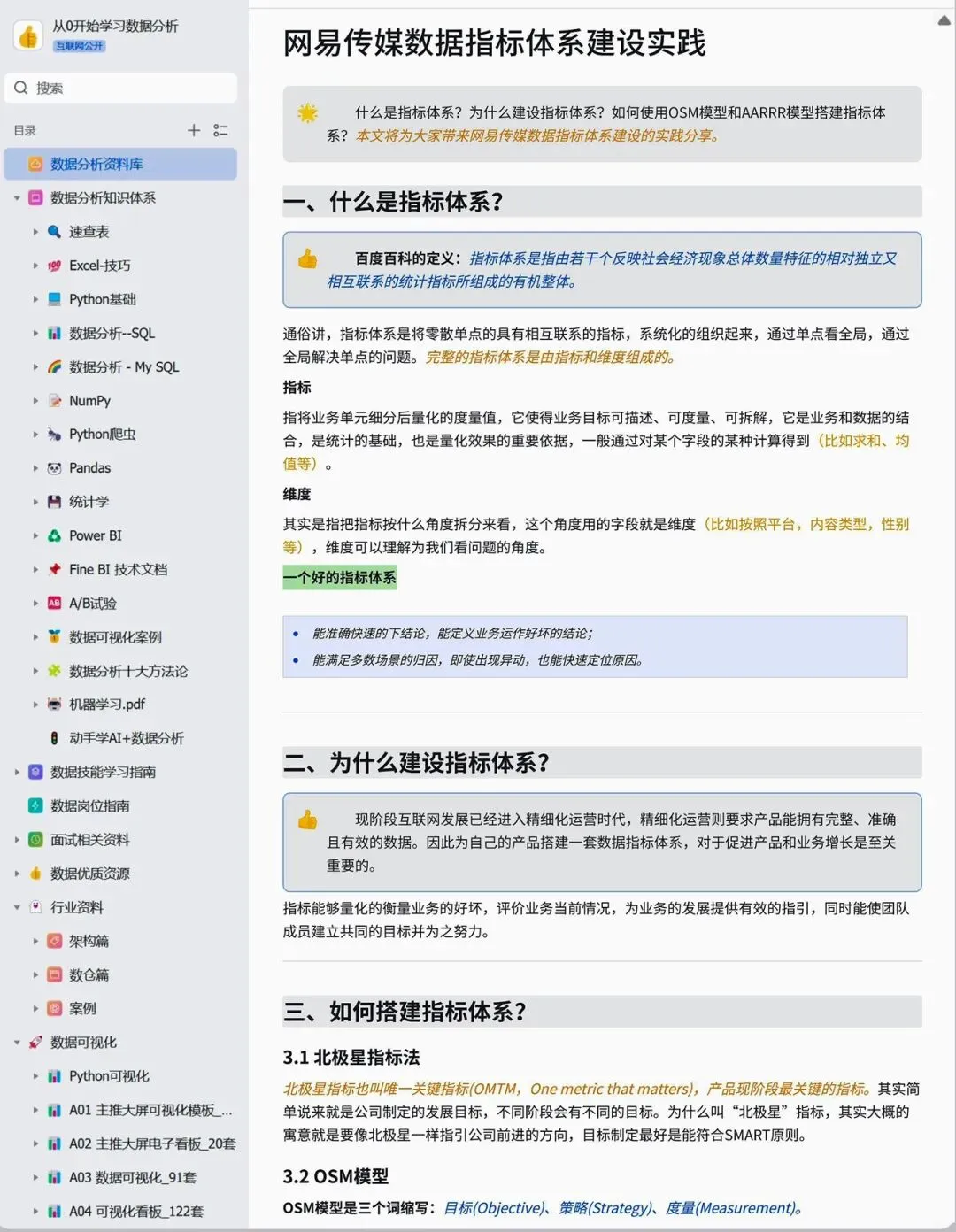The height and width of the screenshot is (1232, 956).
Task: Click the 数据分析 - My SQL rainbow icon
Action: tap(54, 366)
